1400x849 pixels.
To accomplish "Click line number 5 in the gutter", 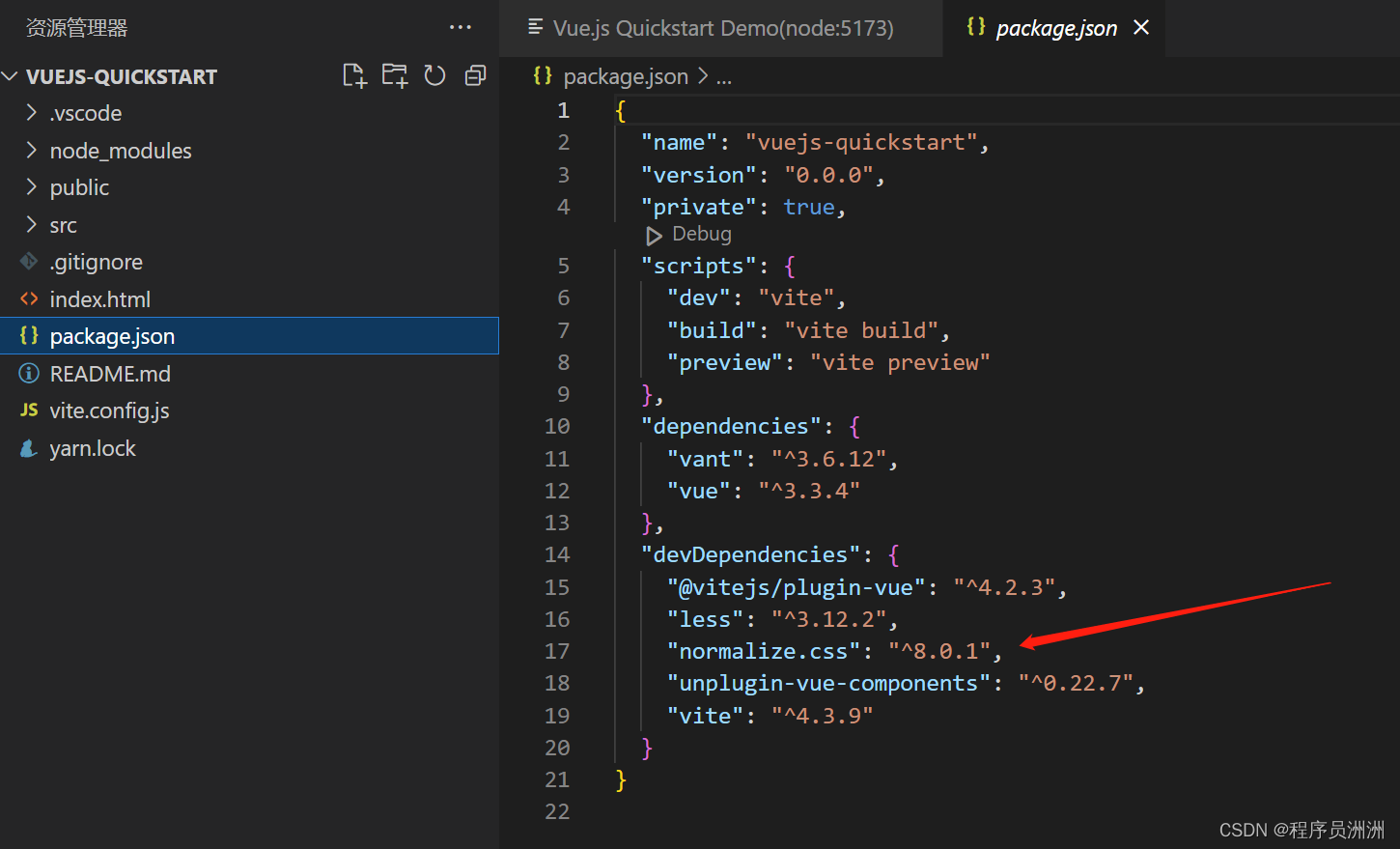I will coord(564,266).
